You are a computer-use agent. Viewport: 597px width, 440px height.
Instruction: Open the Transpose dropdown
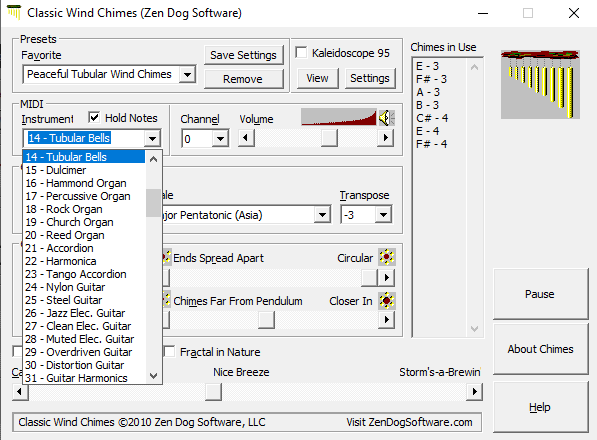click(x=383, y=215)
